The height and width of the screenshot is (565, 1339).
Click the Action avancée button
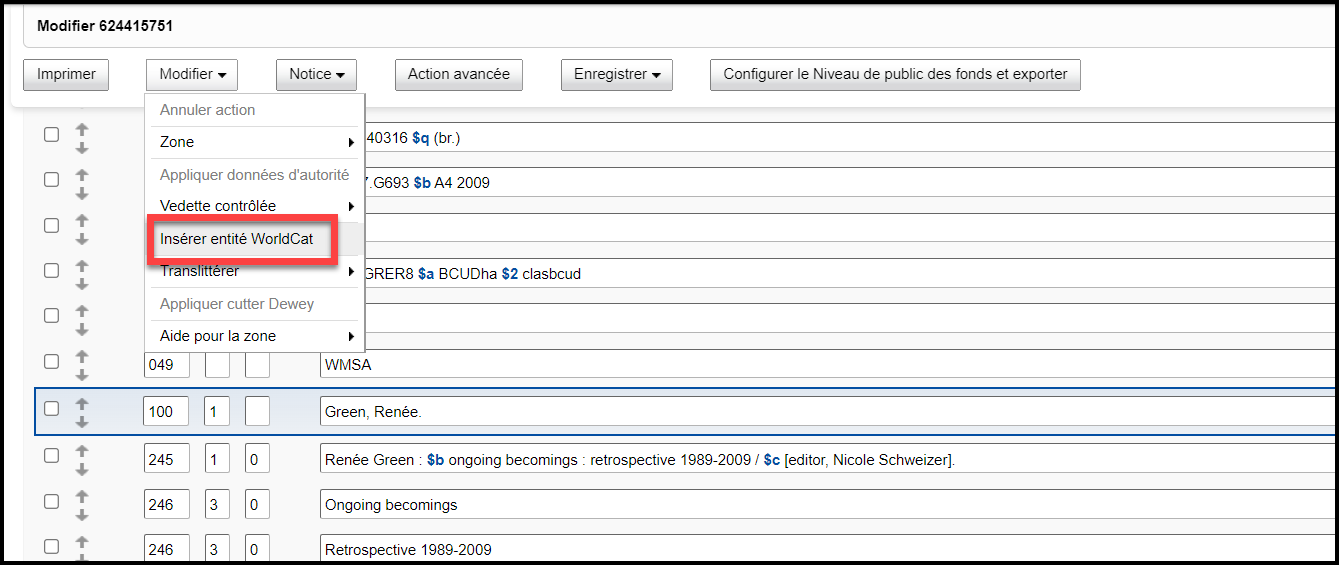click(458, 74)
